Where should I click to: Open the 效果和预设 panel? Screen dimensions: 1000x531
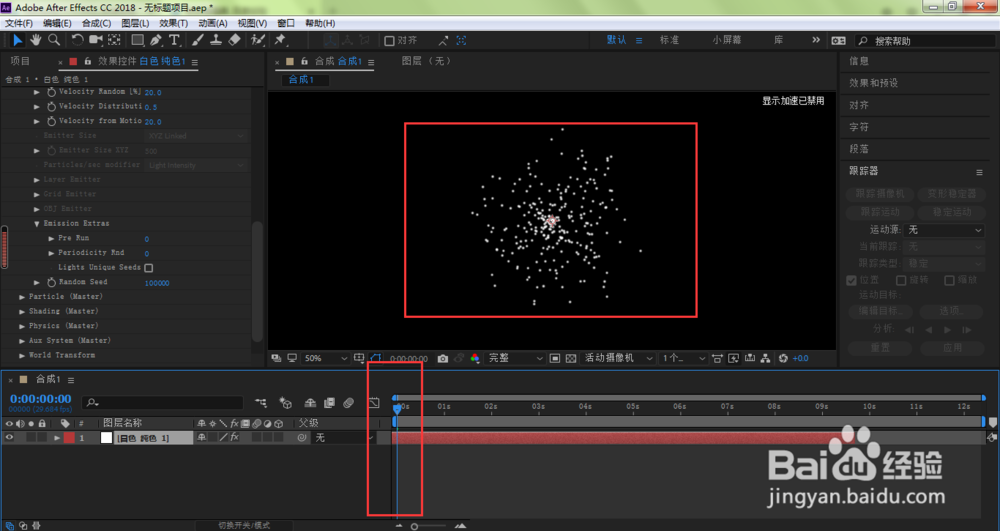pos(873,83)
